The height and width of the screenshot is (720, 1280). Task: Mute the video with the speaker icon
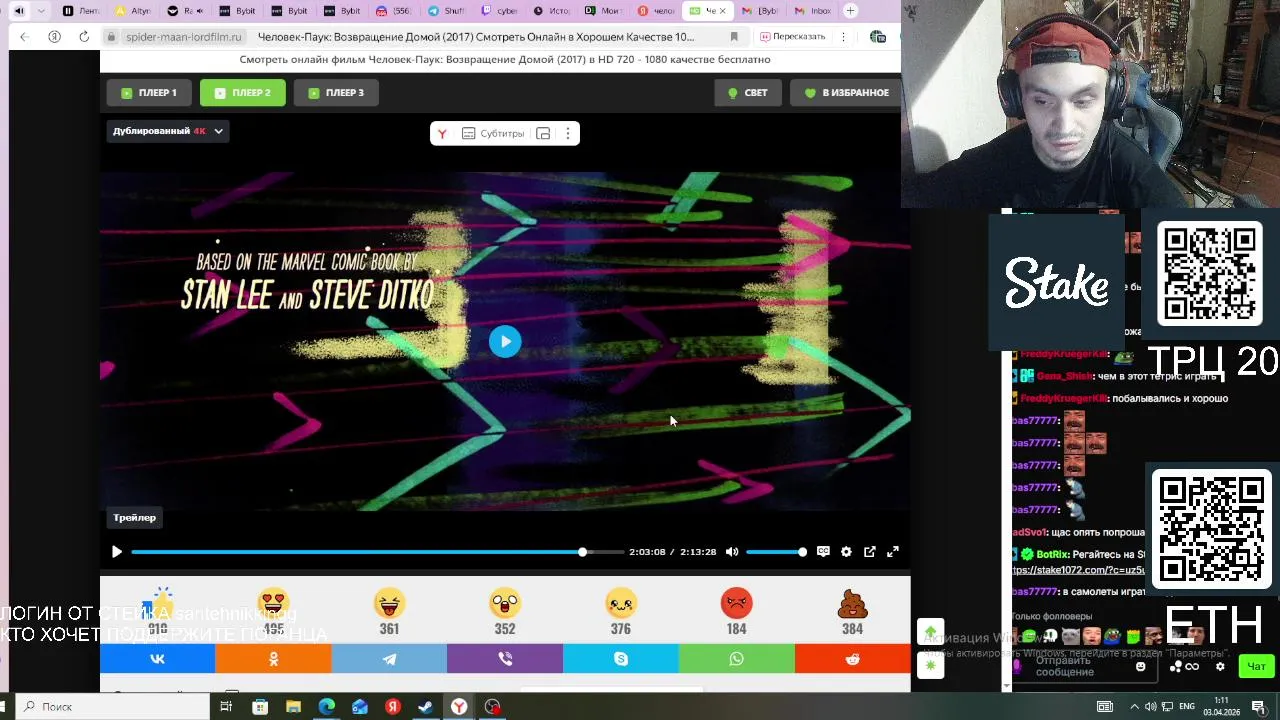pyautogui.click(x=732, y=552)
